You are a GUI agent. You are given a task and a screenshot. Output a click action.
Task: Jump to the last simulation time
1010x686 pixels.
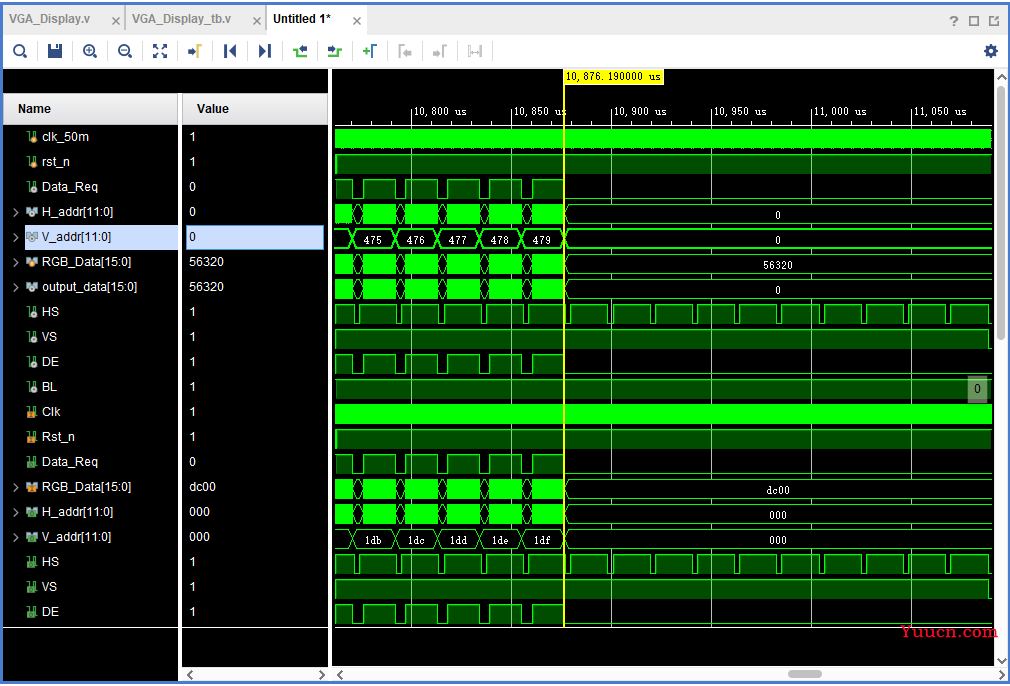pos(264,51)
